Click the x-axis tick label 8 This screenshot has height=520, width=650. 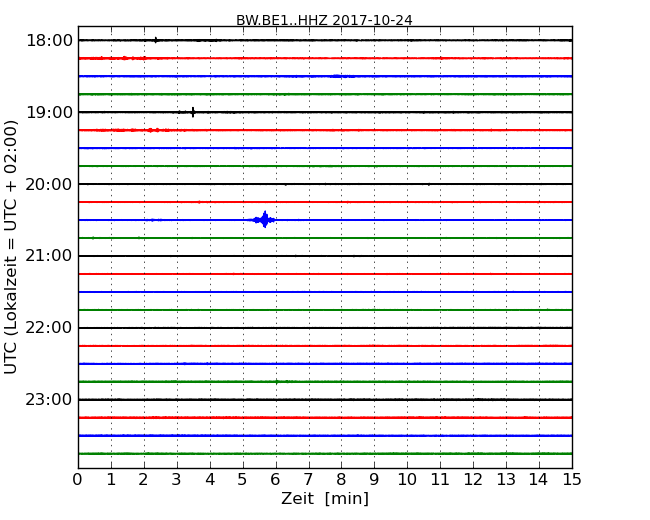[x=341, y=479]
